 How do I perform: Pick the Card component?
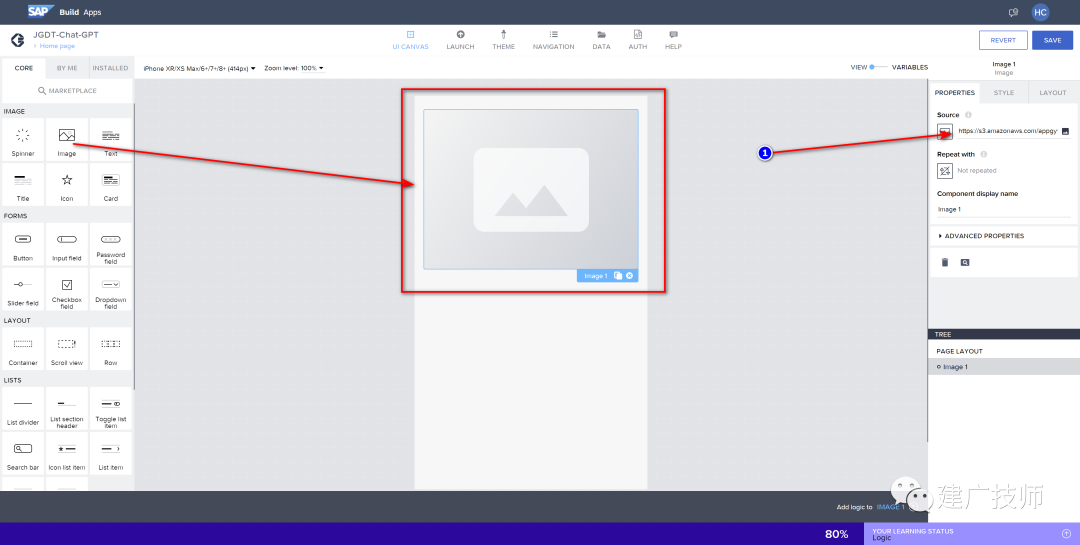[x=110, y=185]
